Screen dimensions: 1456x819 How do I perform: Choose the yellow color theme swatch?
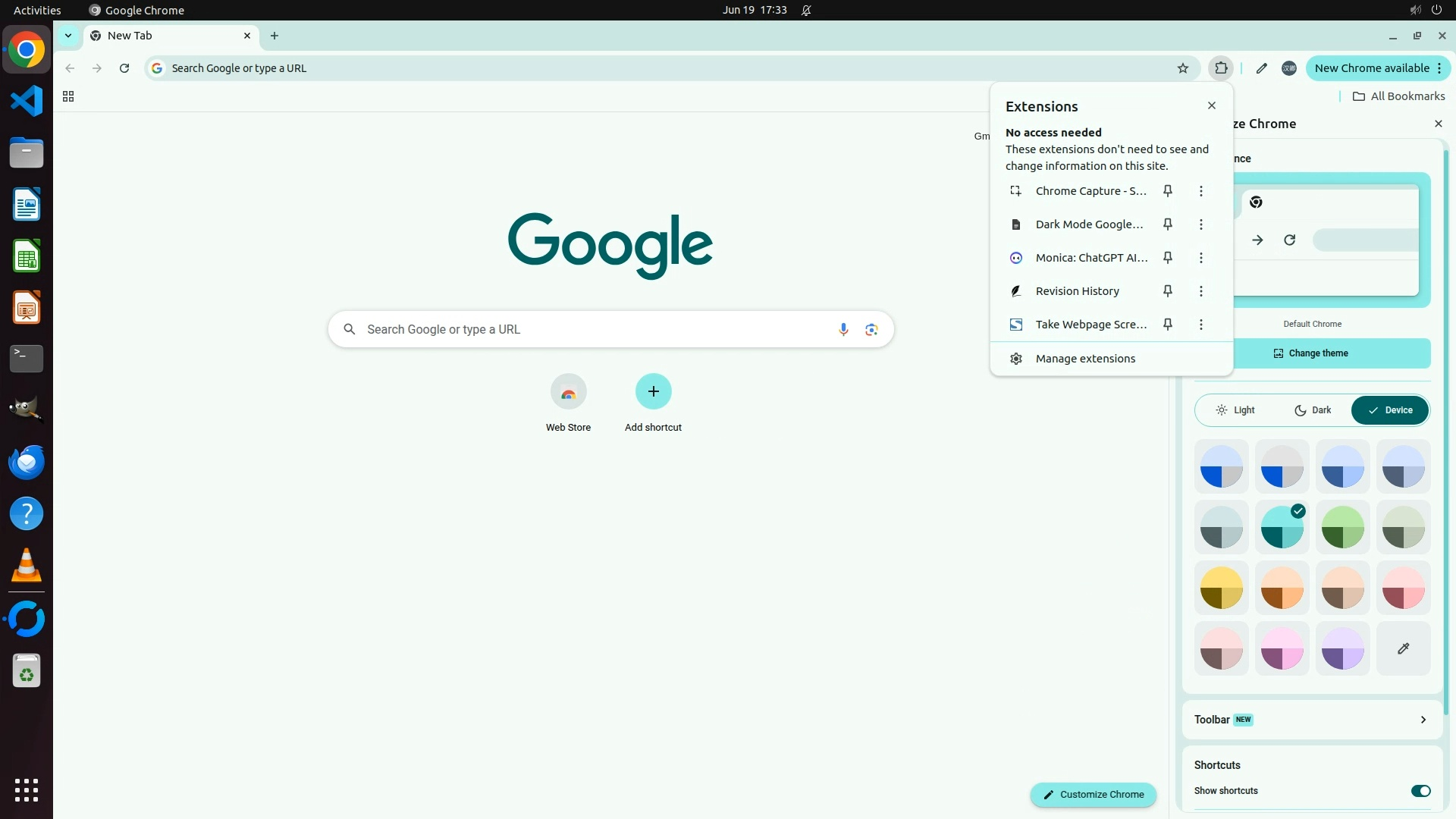click(1221, 588)
